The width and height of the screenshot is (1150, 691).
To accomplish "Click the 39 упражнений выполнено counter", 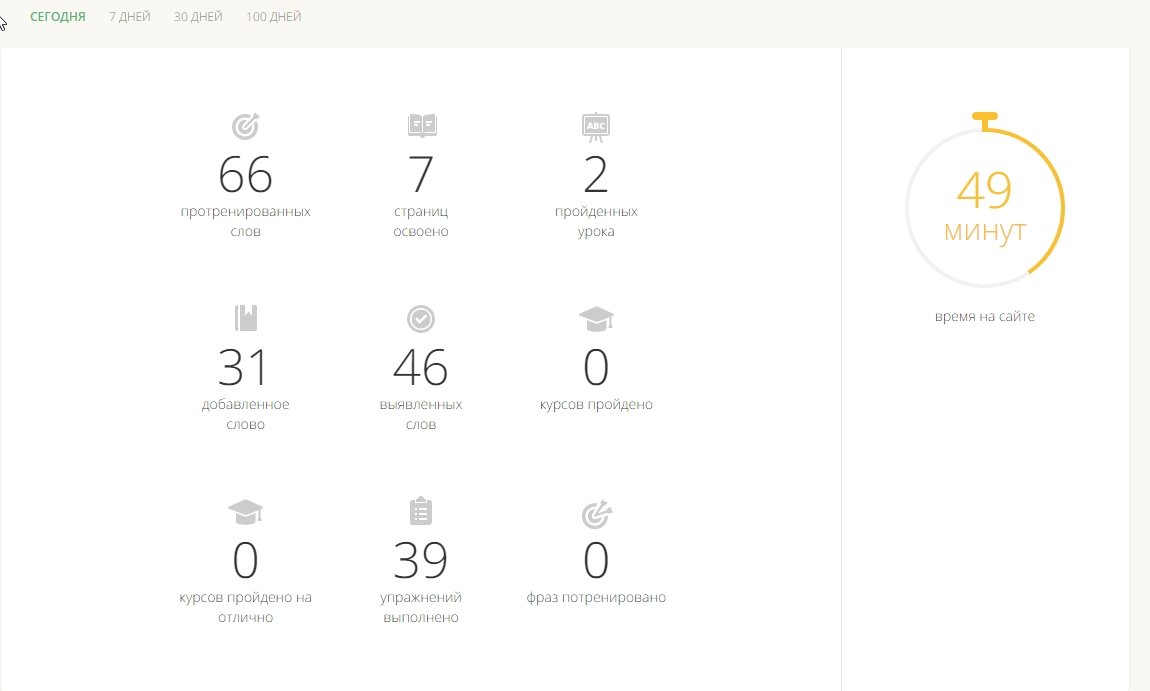I will coord(421,561).
